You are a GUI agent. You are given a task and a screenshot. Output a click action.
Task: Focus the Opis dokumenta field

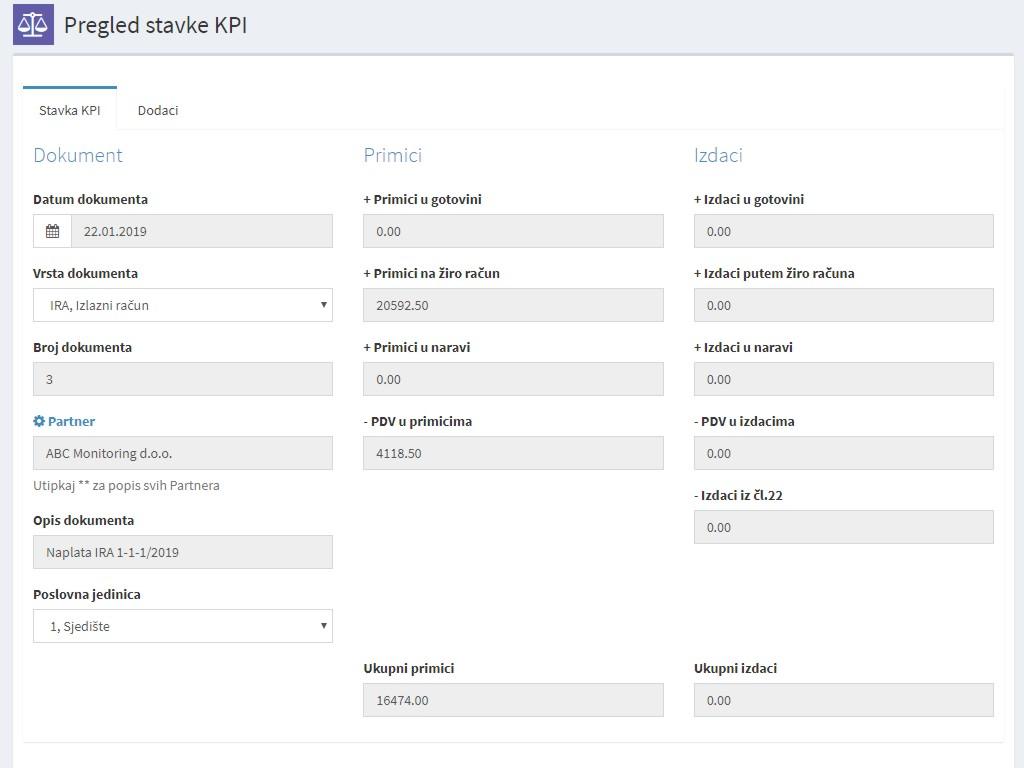[x=183, y=552]
